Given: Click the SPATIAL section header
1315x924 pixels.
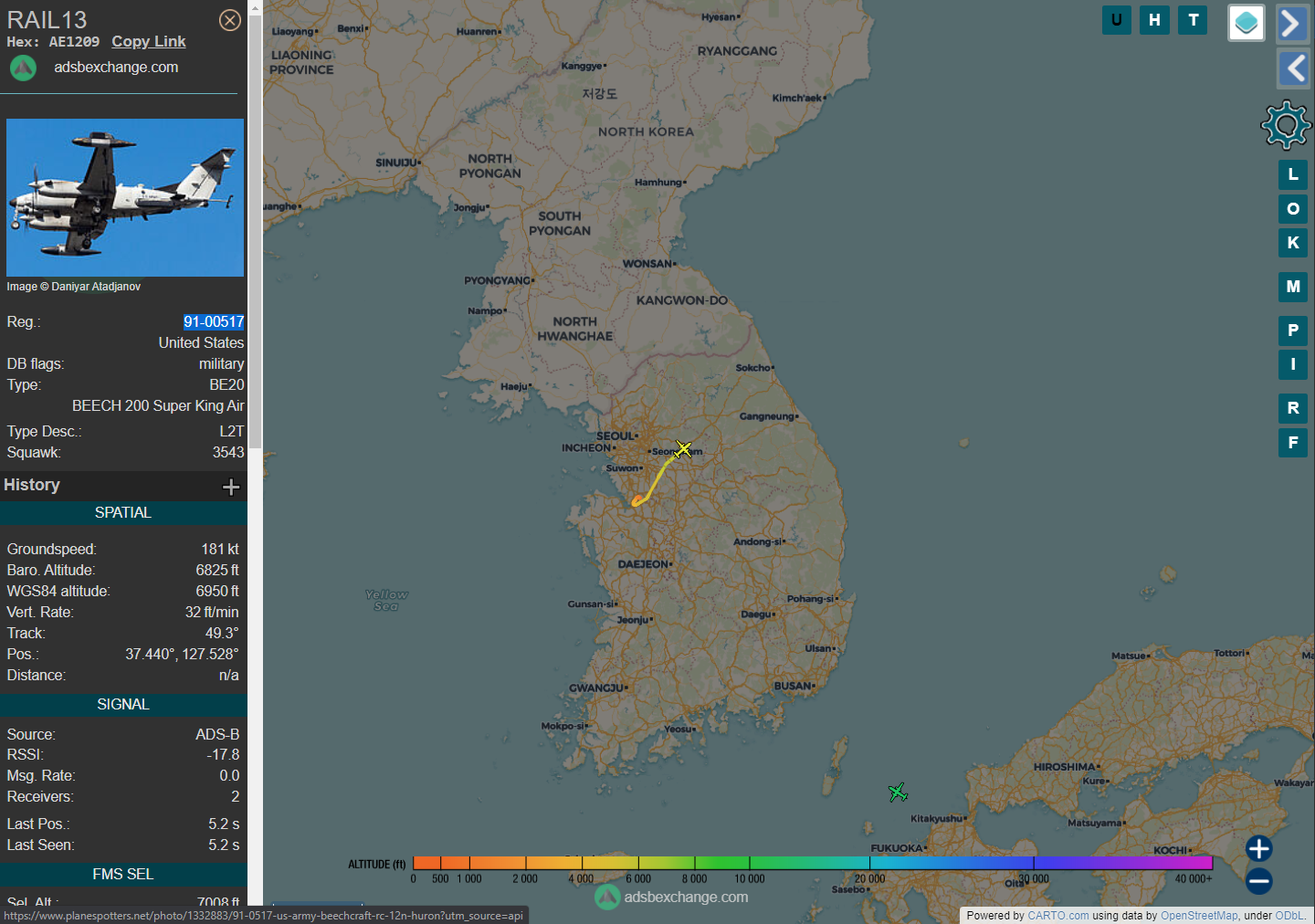Looking at the screenshot, I should pyautogui.click(x=123, y=512).
